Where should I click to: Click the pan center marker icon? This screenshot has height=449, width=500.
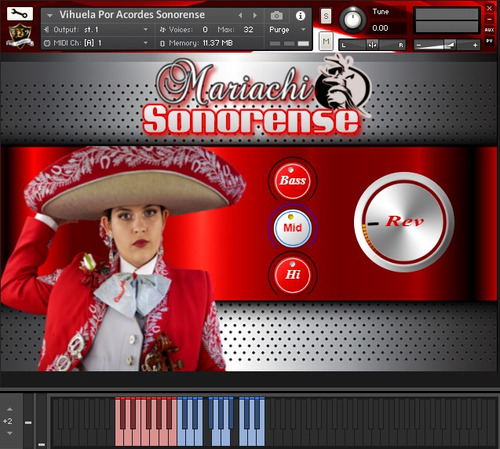tap(372, 45)
